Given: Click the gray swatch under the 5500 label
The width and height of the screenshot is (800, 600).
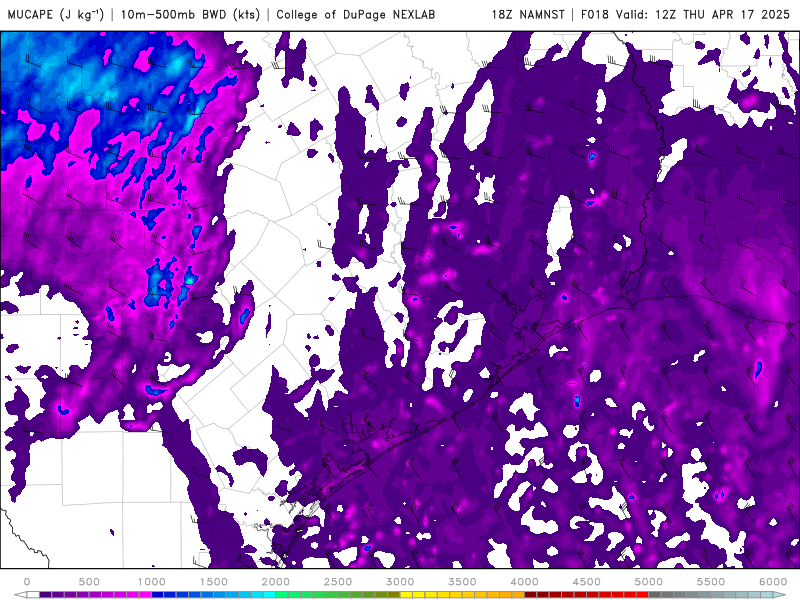Looking at the screenshot, I should point(705,595).
